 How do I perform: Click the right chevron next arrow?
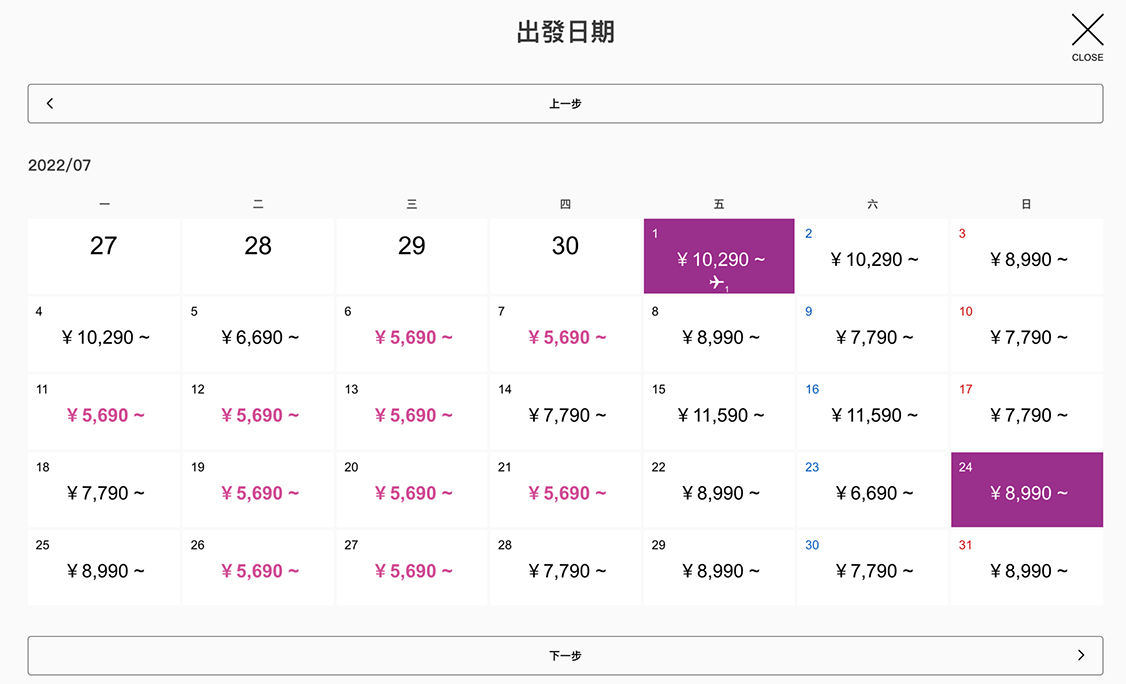coord(1081,655)
